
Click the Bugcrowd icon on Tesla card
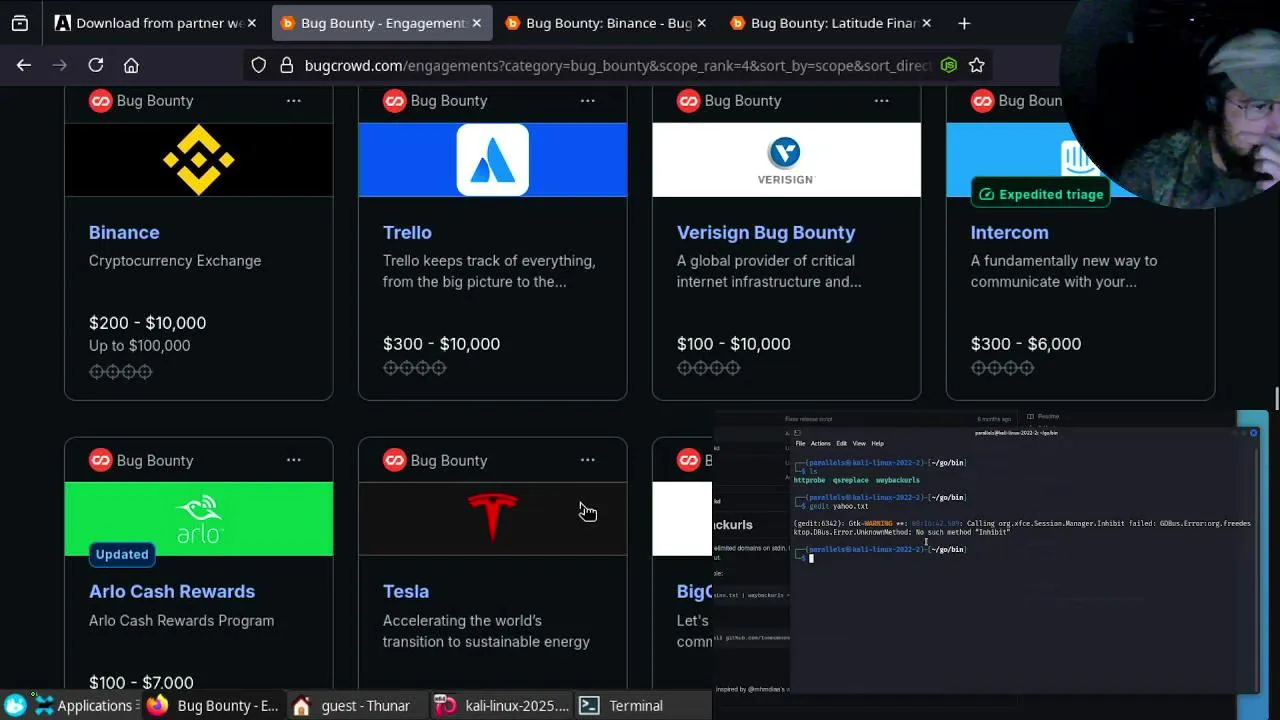click(x=394, y=460)
